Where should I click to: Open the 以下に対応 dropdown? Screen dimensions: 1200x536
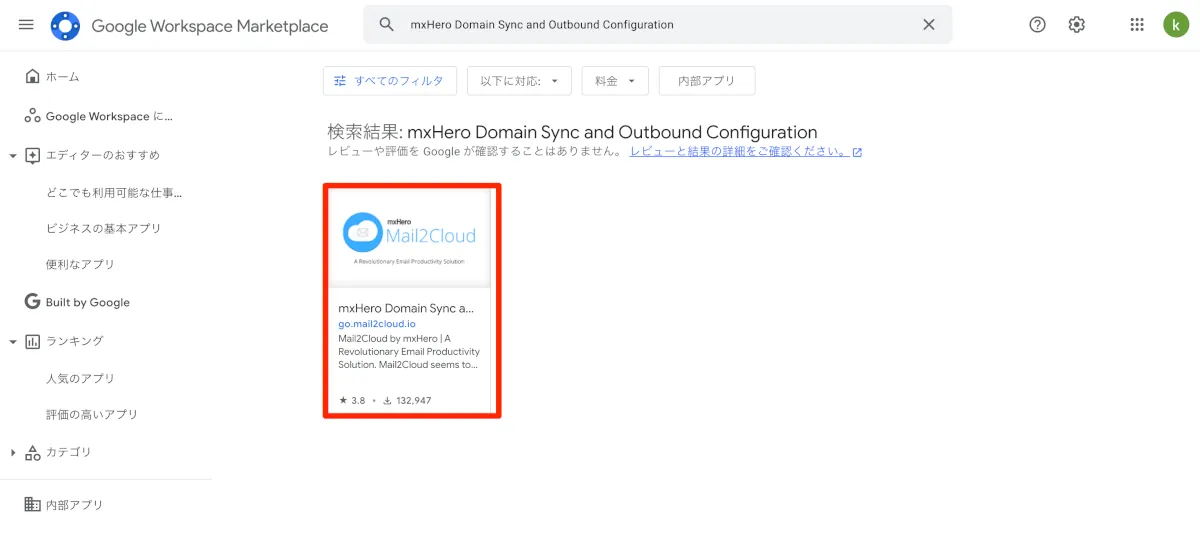[x=519, y=81]
